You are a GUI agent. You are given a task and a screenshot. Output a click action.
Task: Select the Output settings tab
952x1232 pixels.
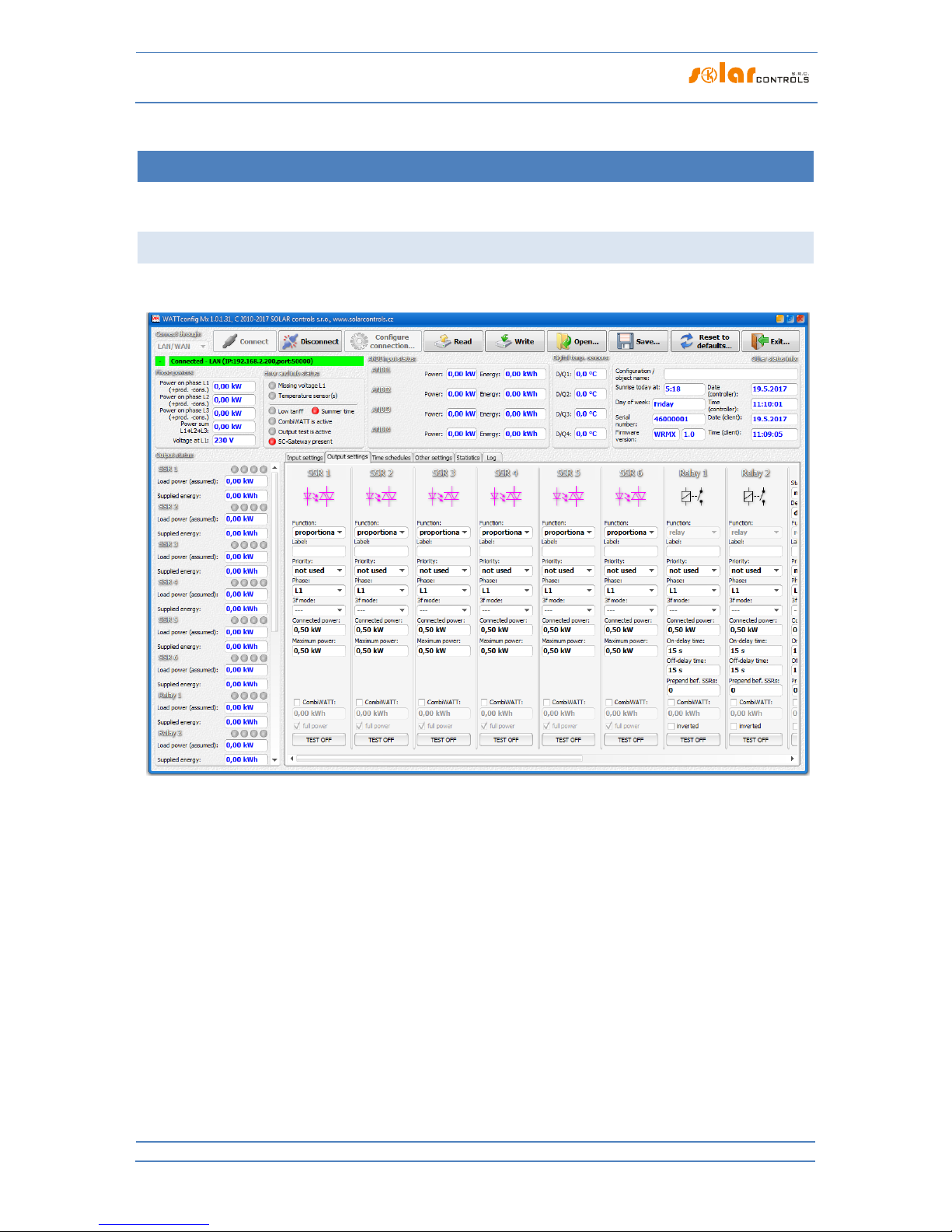click(x=347, y=457)
